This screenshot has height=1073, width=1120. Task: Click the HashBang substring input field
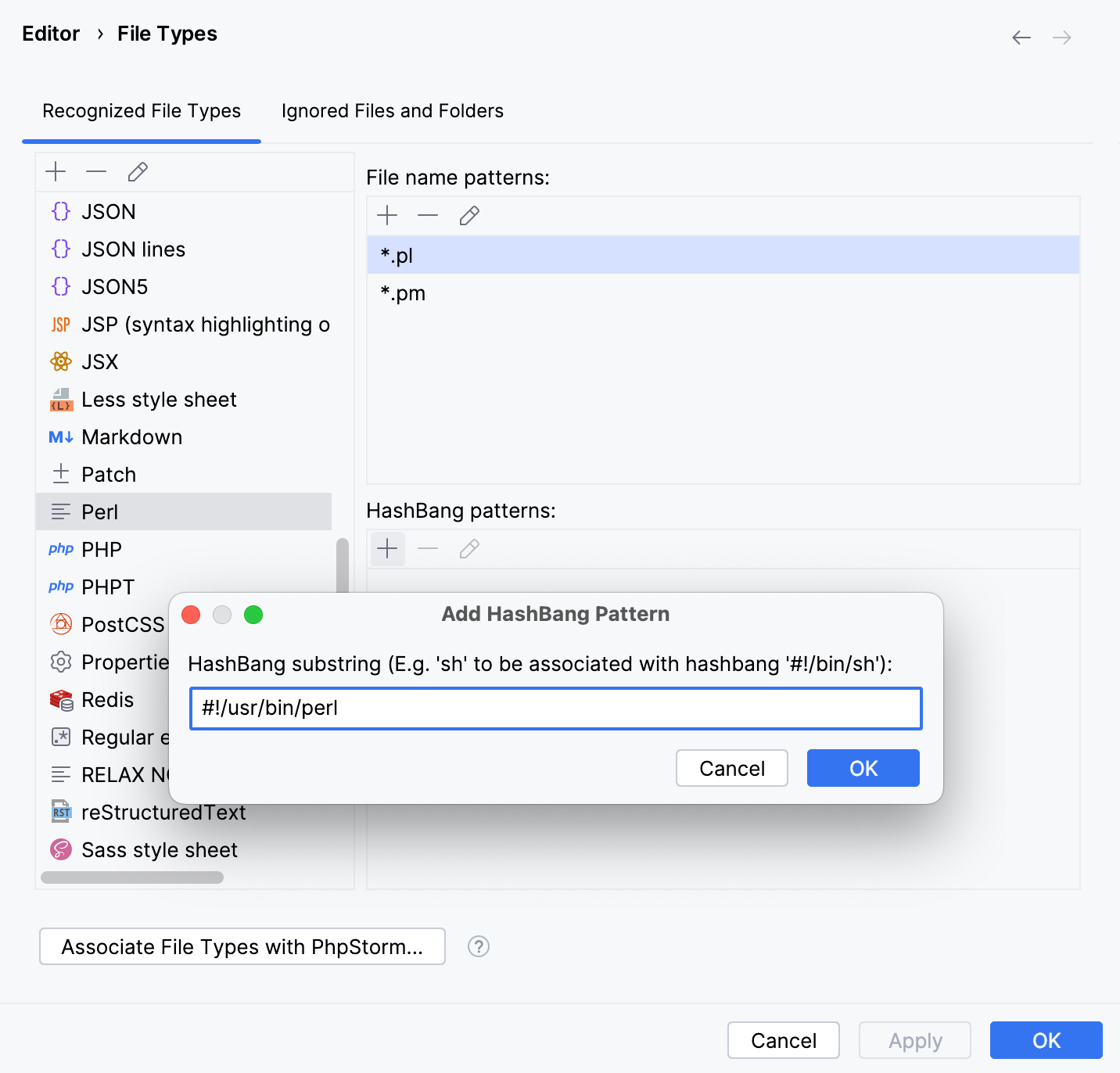click(555, 708)
